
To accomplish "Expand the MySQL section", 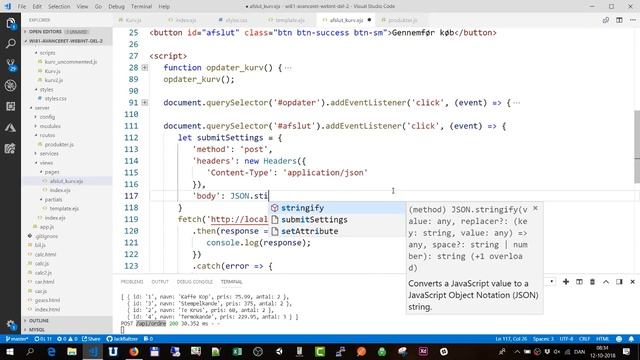I will coord(68,329).
